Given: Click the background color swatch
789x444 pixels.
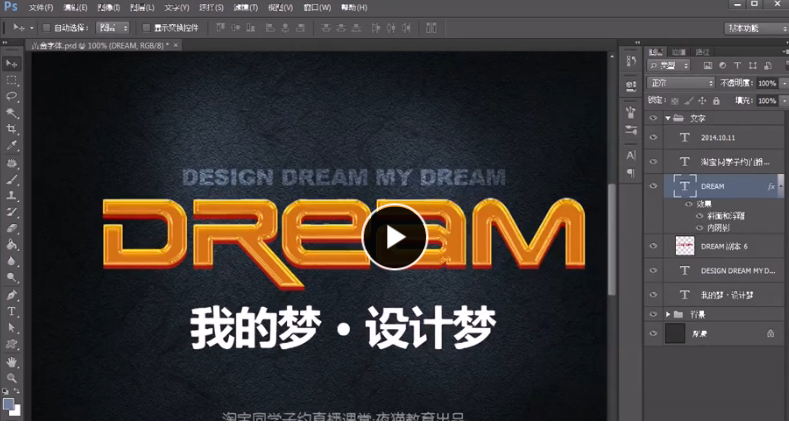Looking at the screenshot, I should point(16,411).
